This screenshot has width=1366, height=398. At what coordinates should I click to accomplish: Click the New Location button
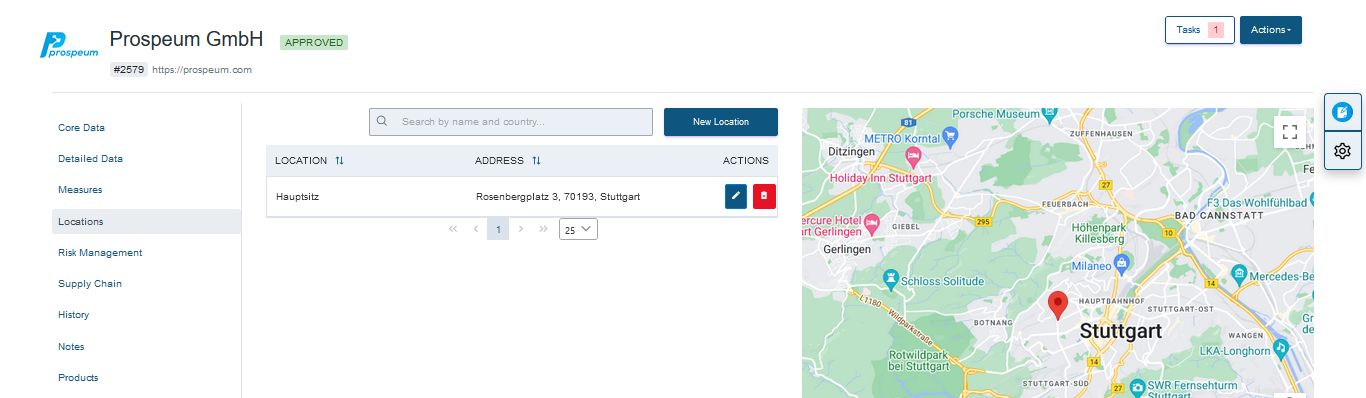[x=721, y=122]
